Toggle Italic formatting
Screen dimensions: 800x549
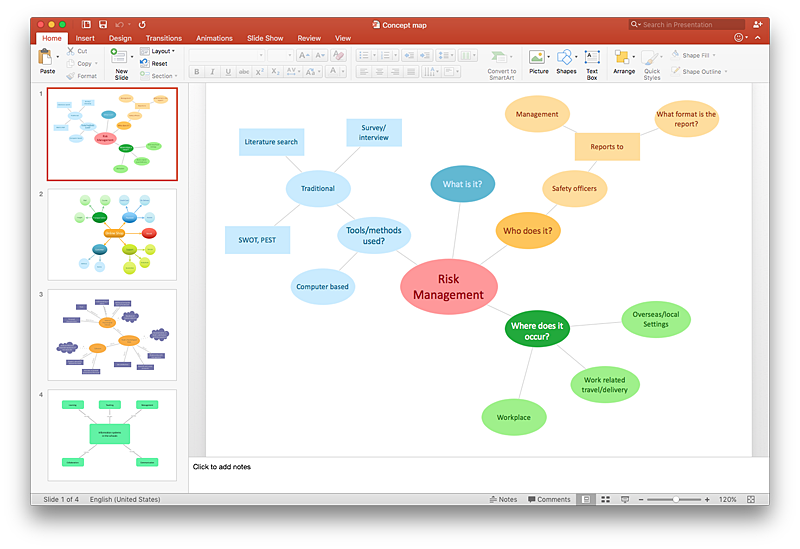(212, 72)
